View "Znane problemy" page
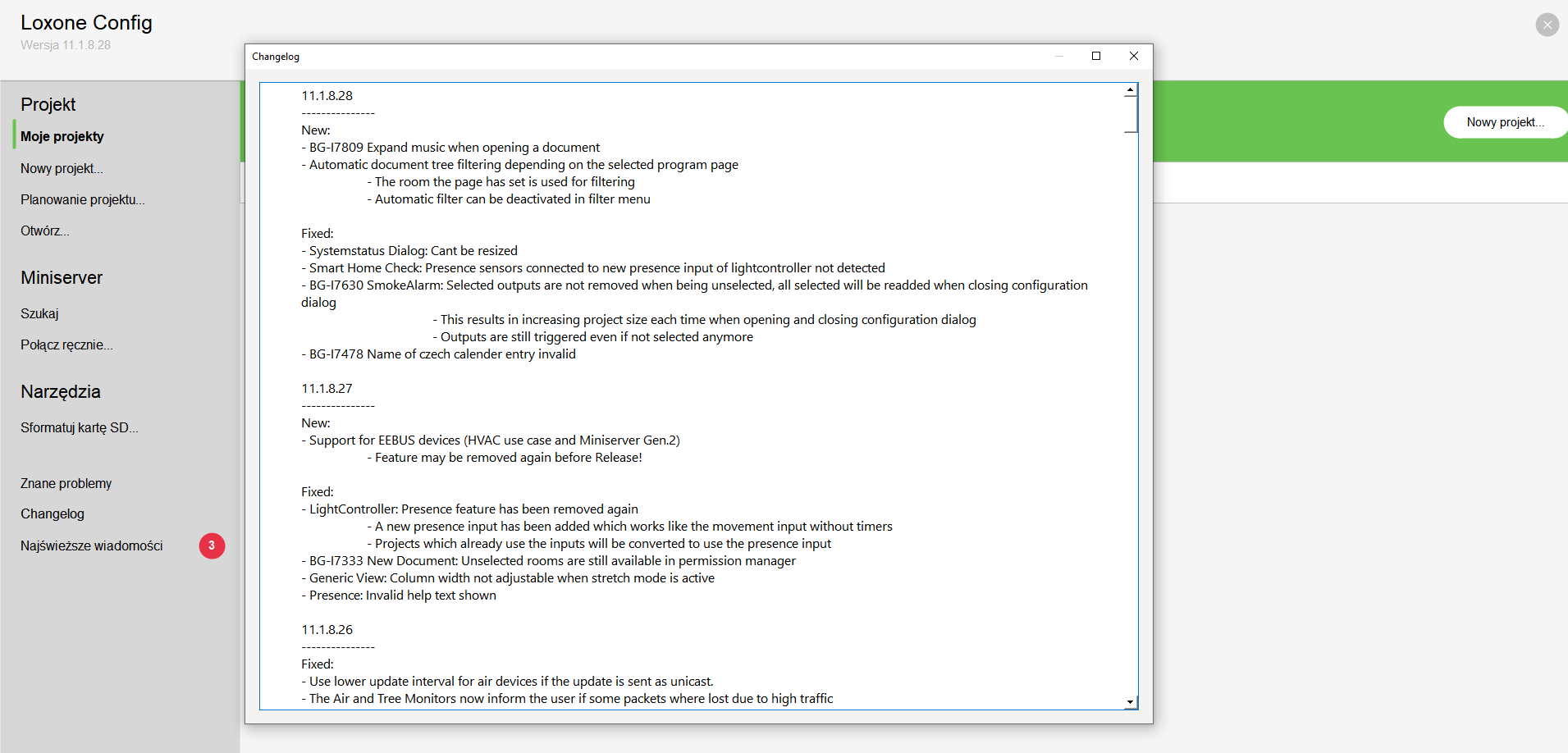The image size is (1568, 753). point(66,483)
